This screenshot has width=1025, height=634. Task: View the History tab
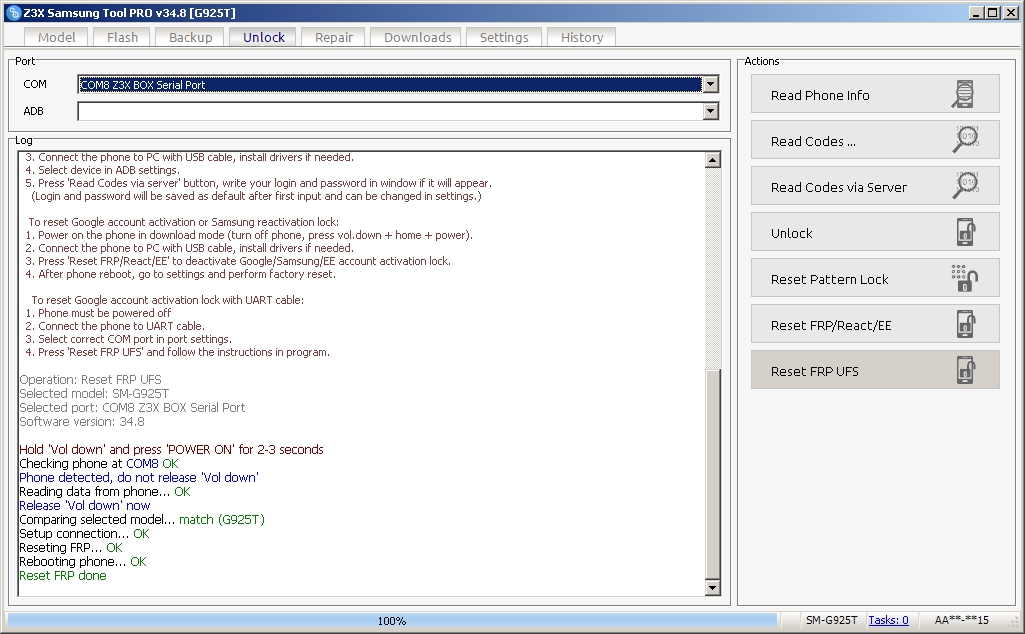tap(582, 37)
